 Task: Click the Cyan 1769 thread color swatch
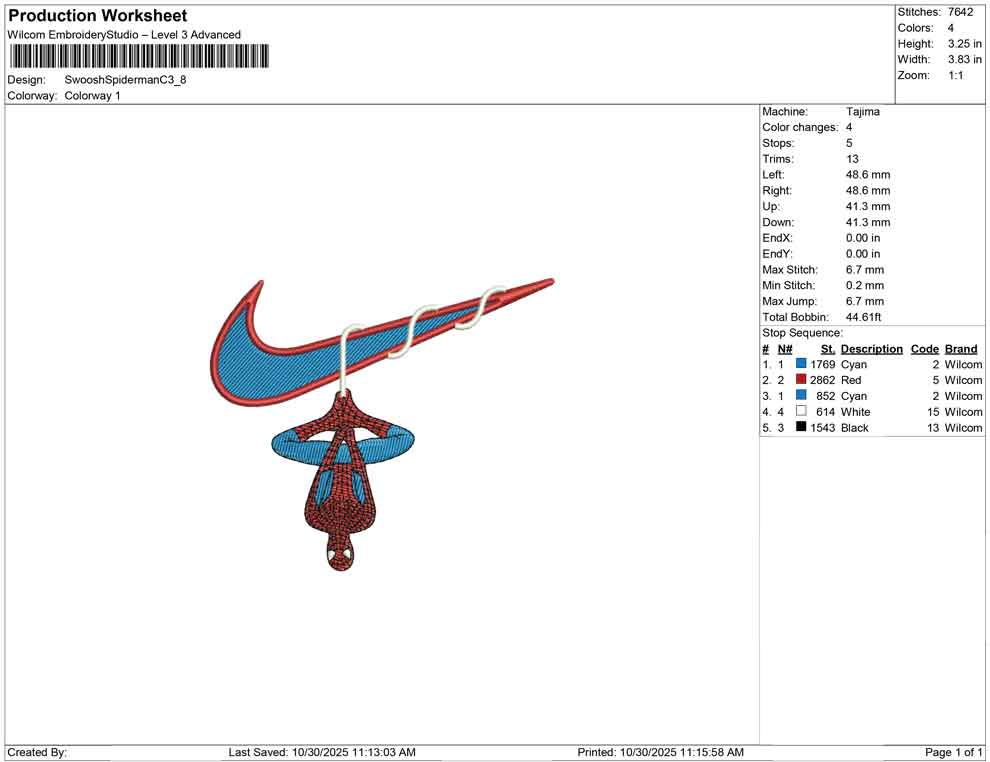799,364
